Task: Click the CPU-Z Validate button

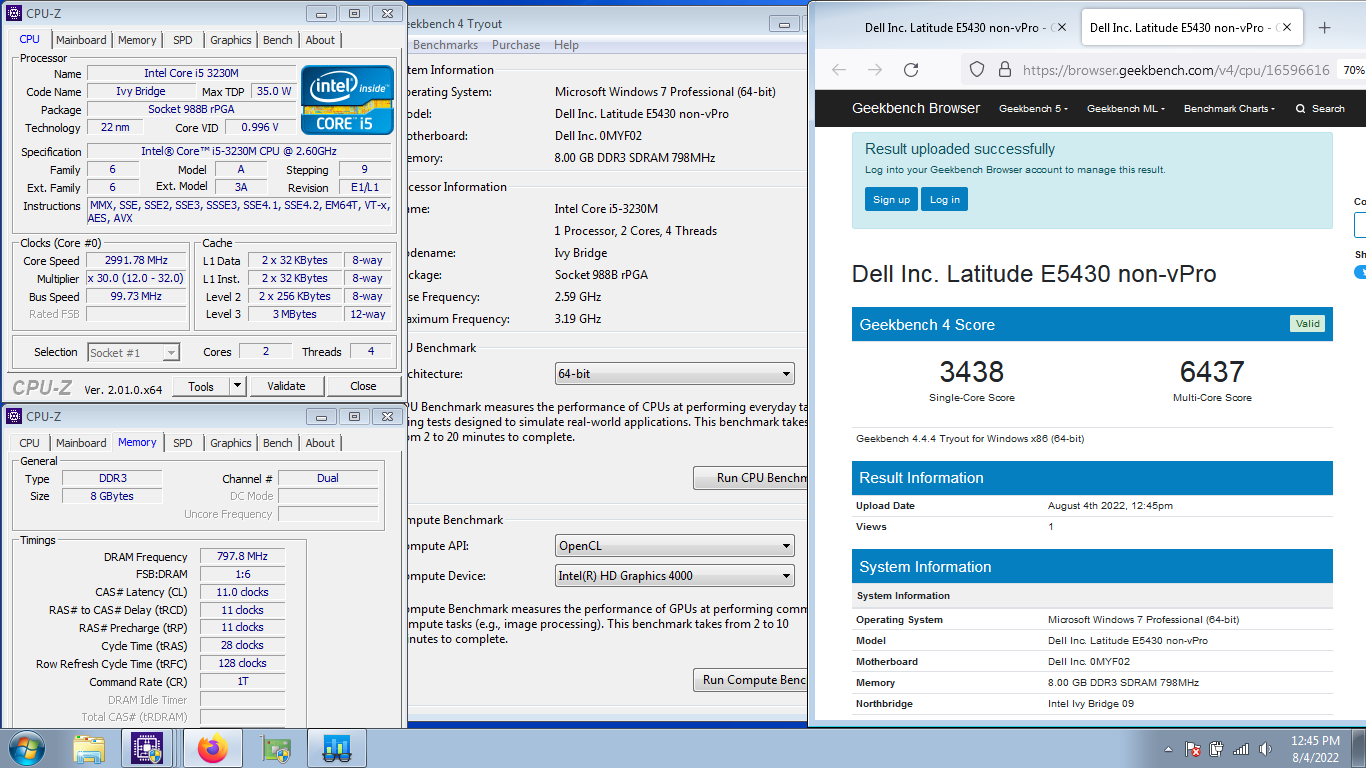Action: pos(286,386)
